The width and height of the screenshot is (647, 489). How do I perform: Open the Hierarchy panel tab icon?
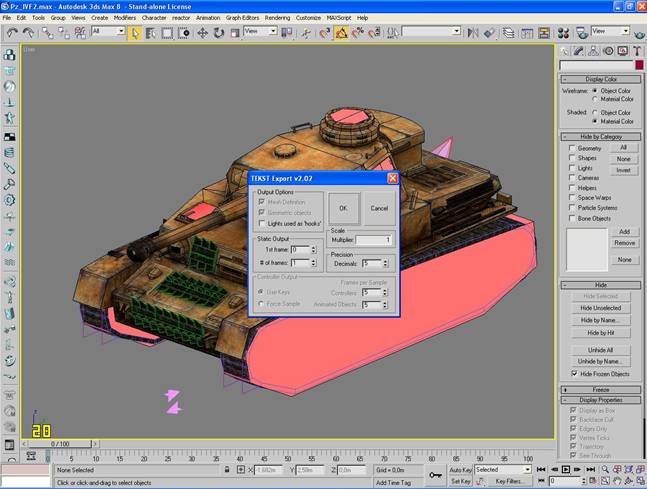pyautogui.click(x=593, y=51)
